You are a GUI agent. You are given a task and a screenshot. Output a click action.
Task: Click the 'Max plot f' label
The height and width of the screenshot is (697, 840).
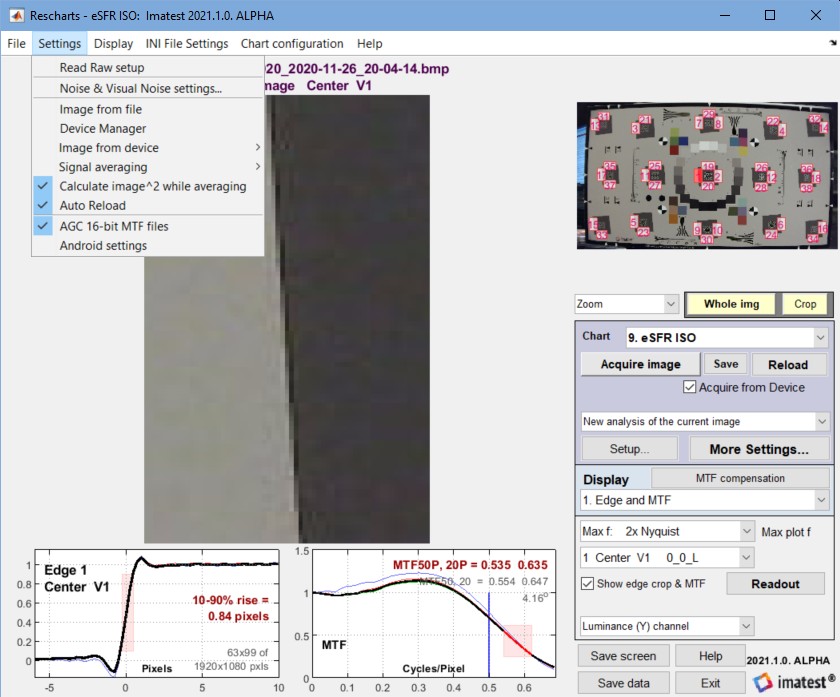click(786, 532)
